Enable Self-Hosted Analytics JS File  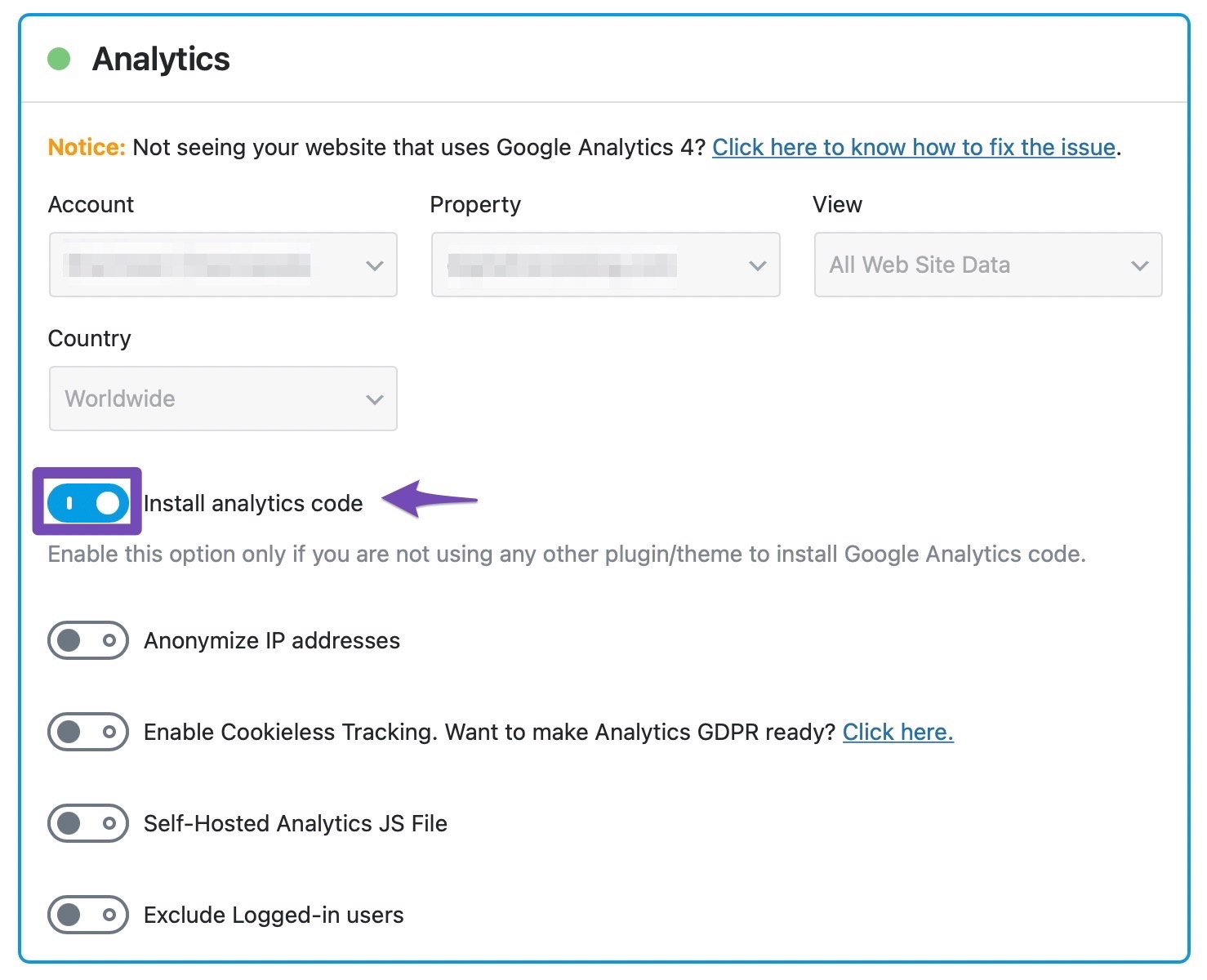coord(87,823)
